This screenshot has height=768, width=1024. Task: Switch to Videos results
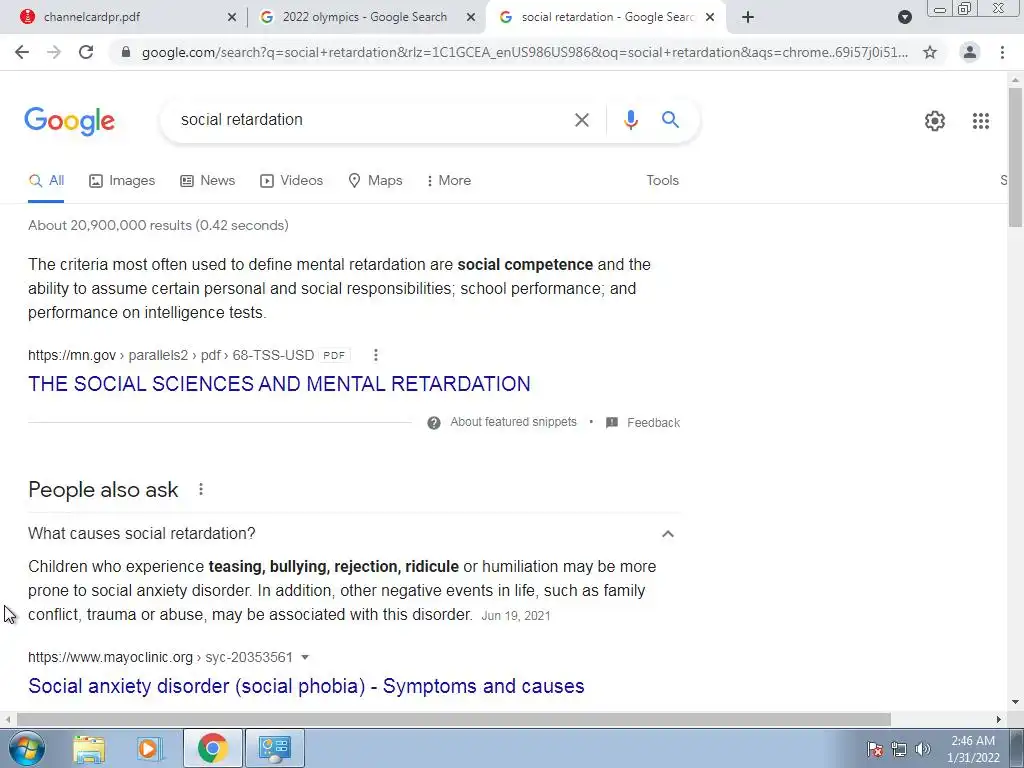[x=291, y=181]
